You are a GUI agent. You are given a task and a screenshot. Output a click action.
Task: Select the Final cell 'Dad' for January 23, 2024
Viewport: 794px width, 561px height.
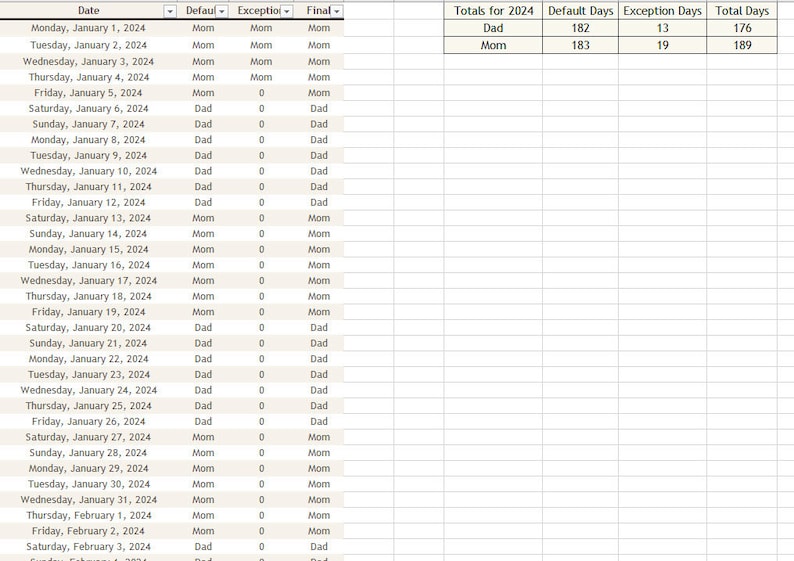319,375
